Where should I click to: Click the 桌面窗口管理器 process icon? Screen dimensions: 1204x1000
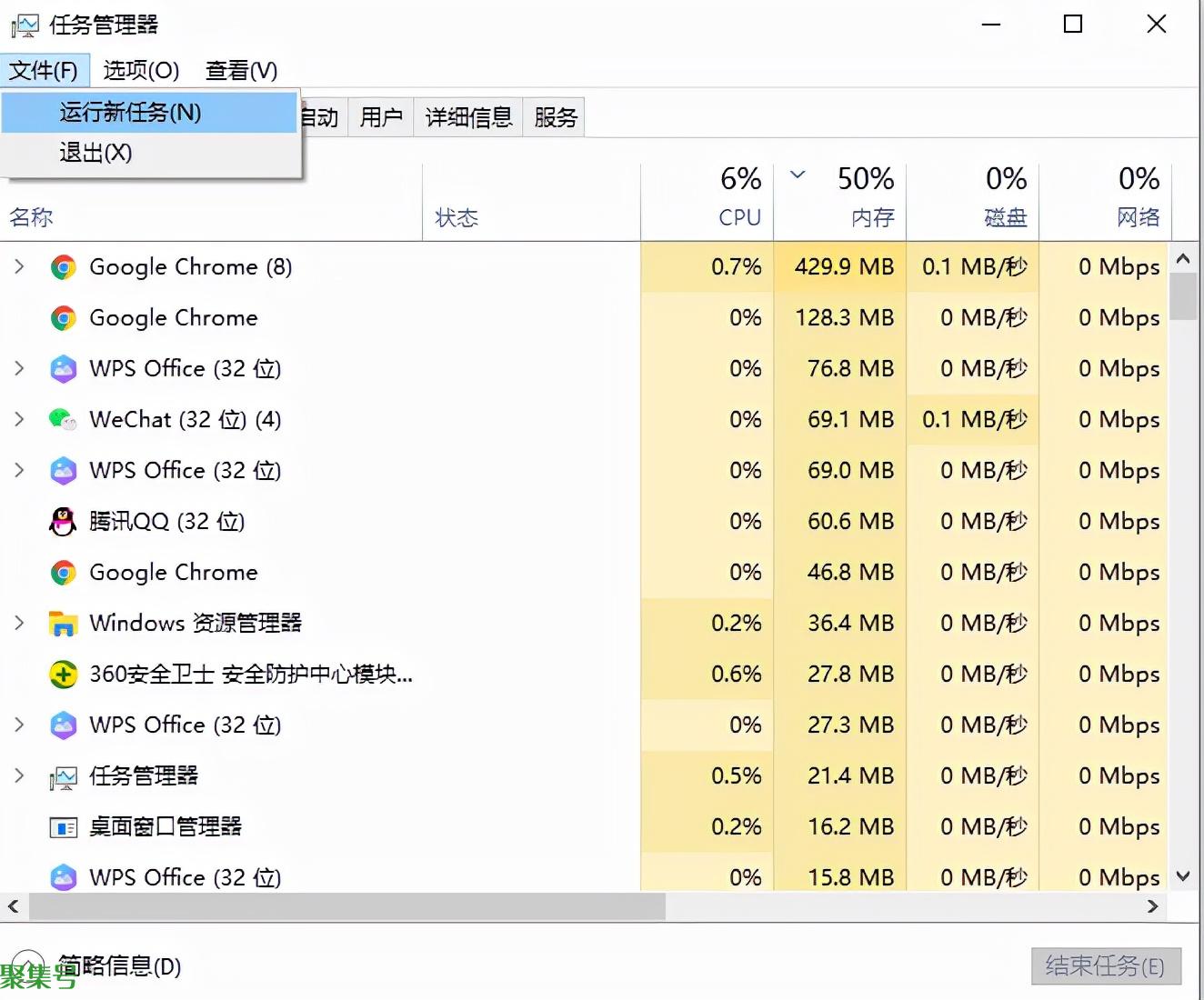(63, 827)
